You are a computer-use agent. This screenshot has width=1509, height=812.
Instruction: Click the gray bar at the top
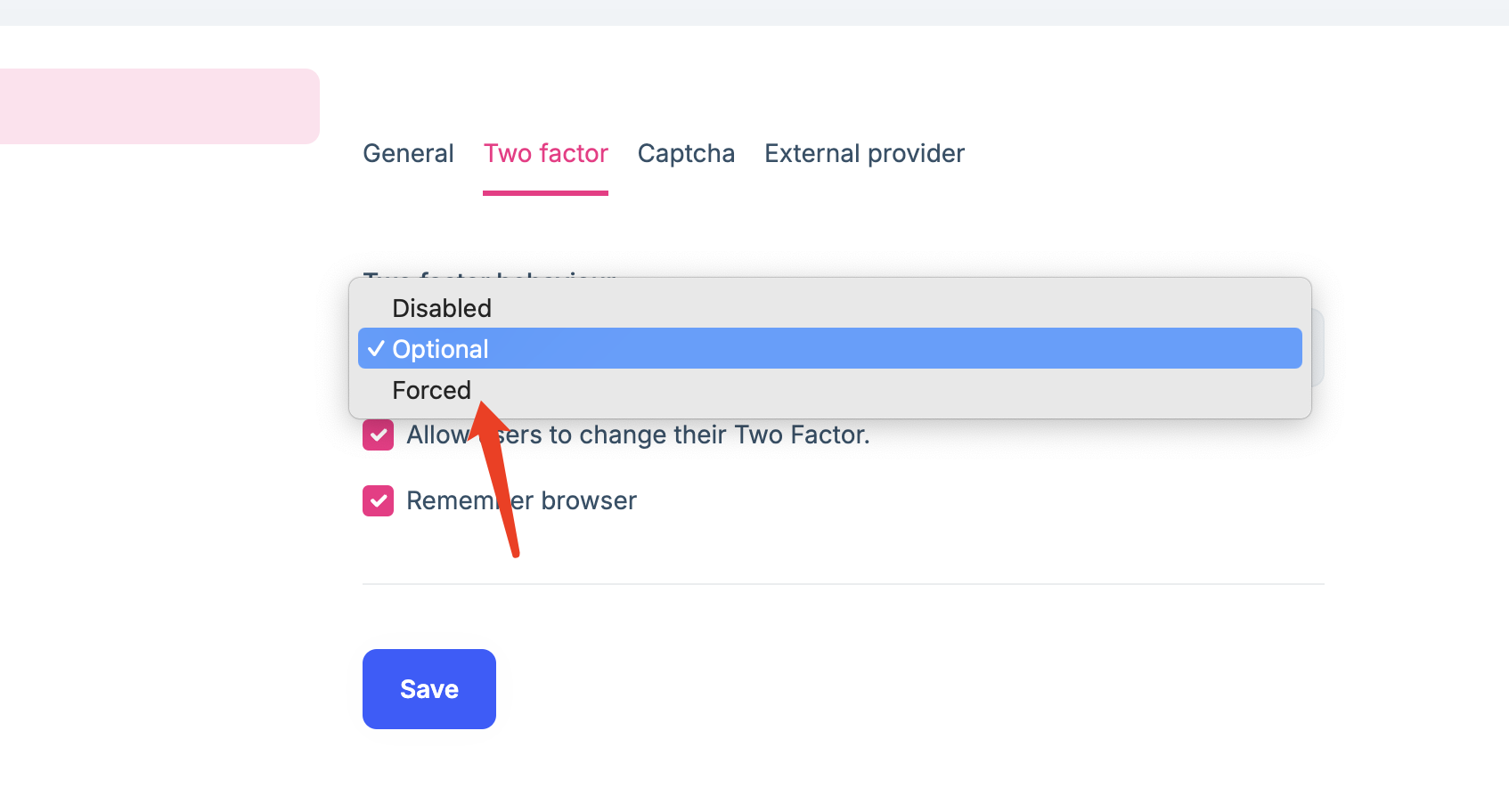754,12
